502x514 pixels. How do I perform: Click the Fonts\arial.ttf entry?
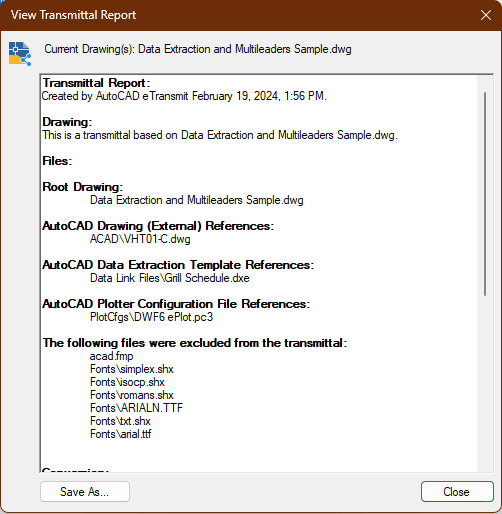(x=120, y=434)
